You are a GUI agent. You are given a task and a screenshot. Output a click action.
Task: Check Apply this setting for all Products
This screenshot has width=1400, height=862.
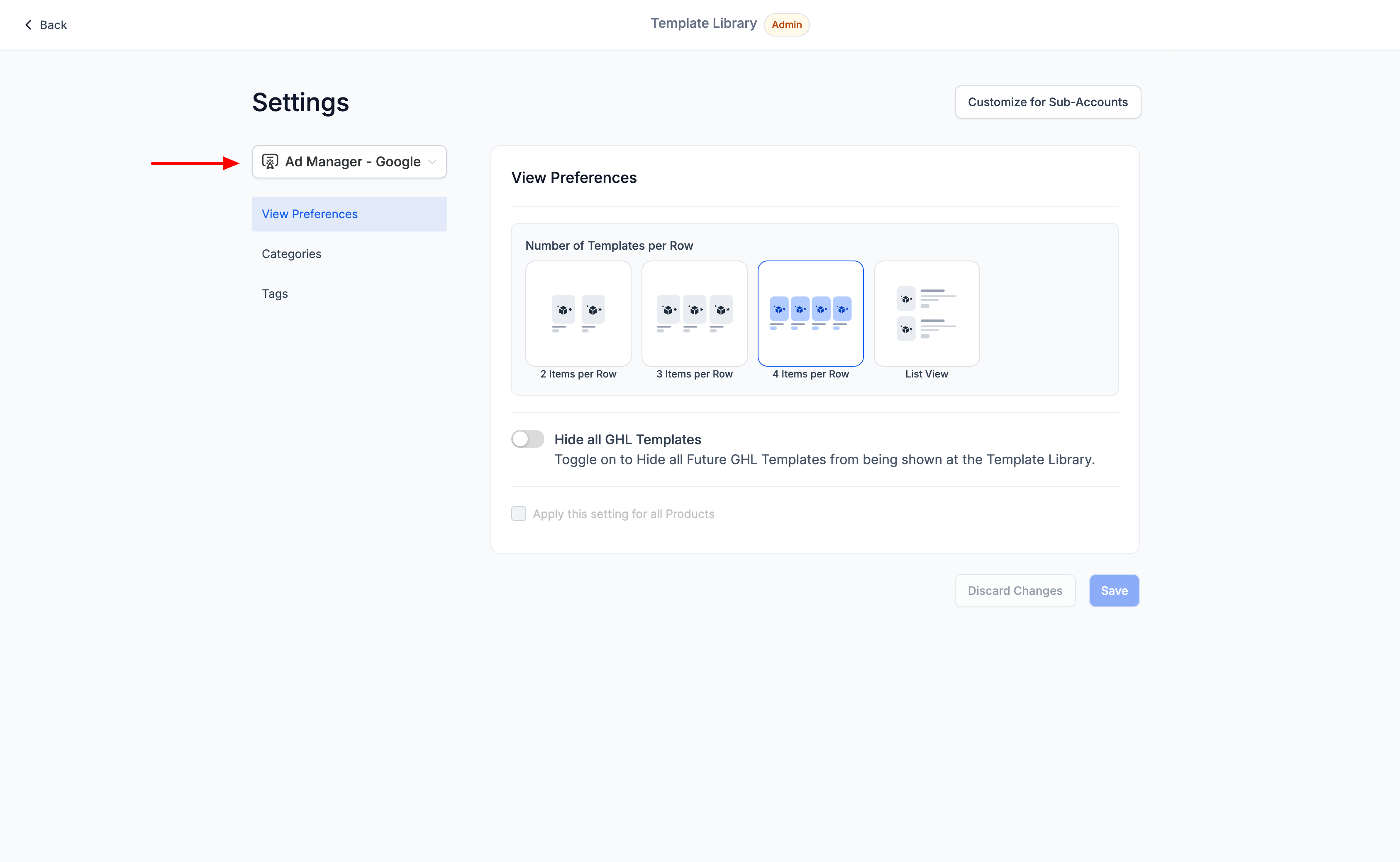pyautogui.click(x=518, y=514)
